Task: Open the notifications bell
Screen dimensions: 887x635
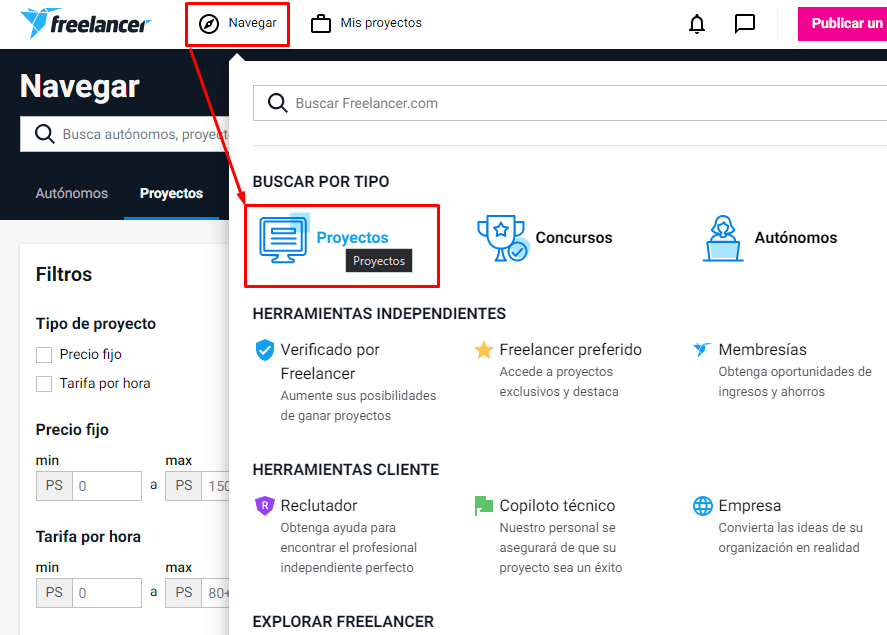Action: (x=697, y=24)
